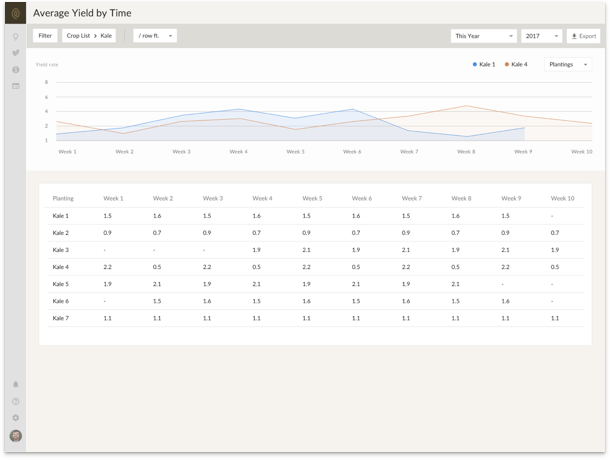The width and height of the screenshot is (610, 460).
Task: Click the Week 9 table column header
Action: click(x=511, y=198)
